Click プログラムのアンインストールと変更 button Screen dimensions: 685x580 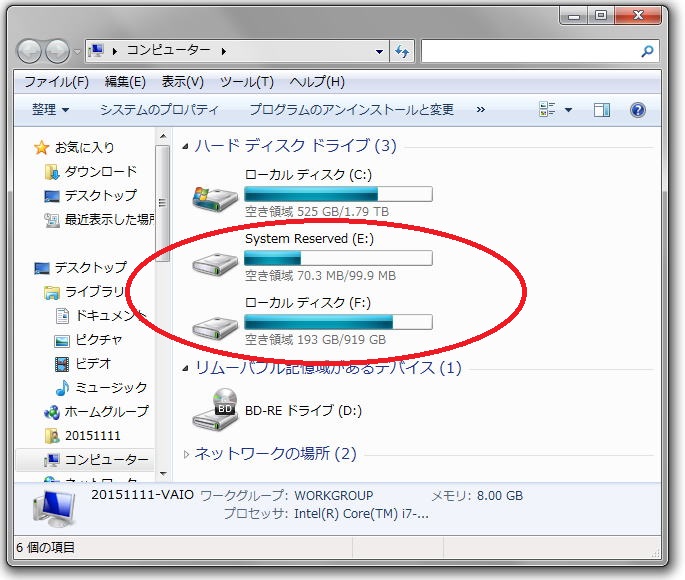point(351,109)
